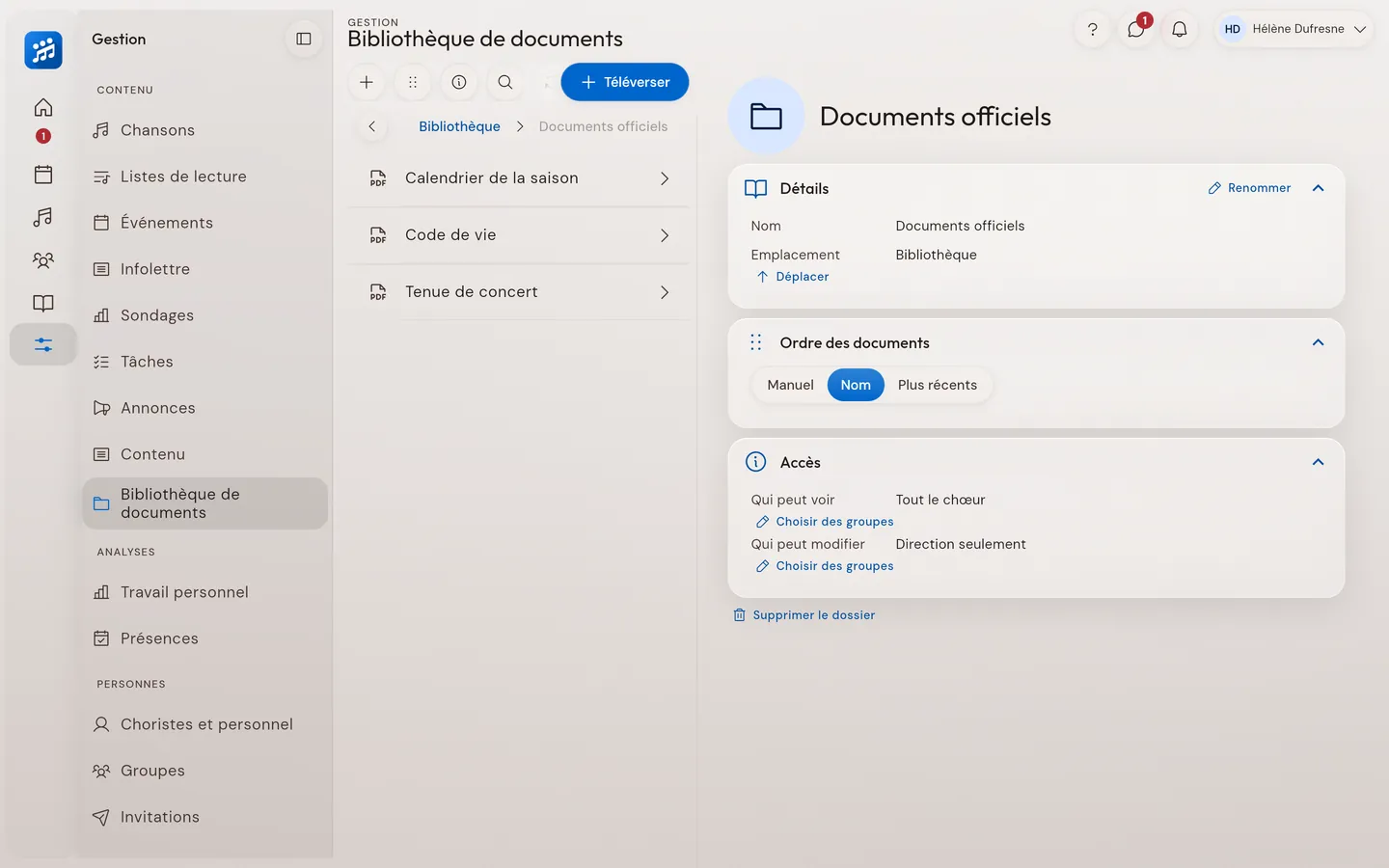Open Sondages in the sidebar
This screenshot has height=868, width=1389.
[x=204, y=315]
